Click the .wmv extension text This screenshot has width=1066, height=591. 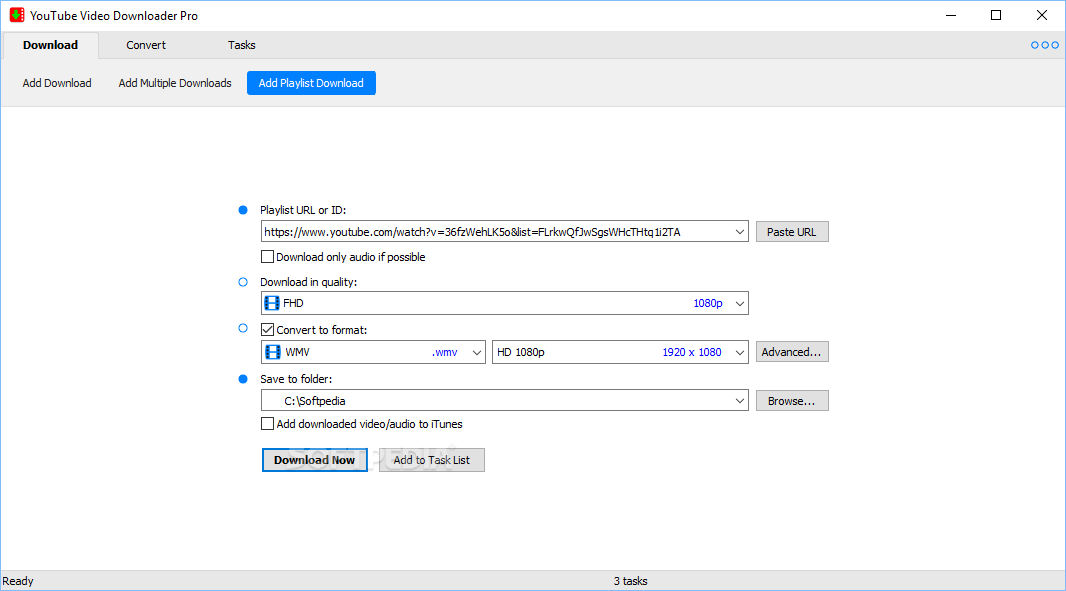coord(445,352)
